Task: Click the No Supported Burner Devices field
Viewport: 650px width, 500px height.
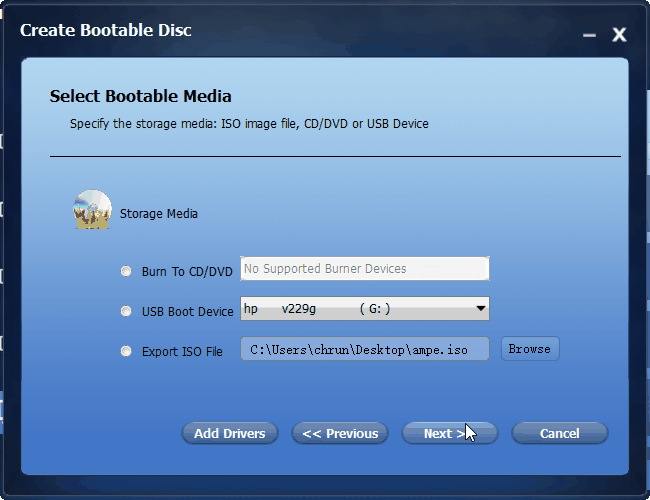Action: pyautogui.click(x=365, y=269)
